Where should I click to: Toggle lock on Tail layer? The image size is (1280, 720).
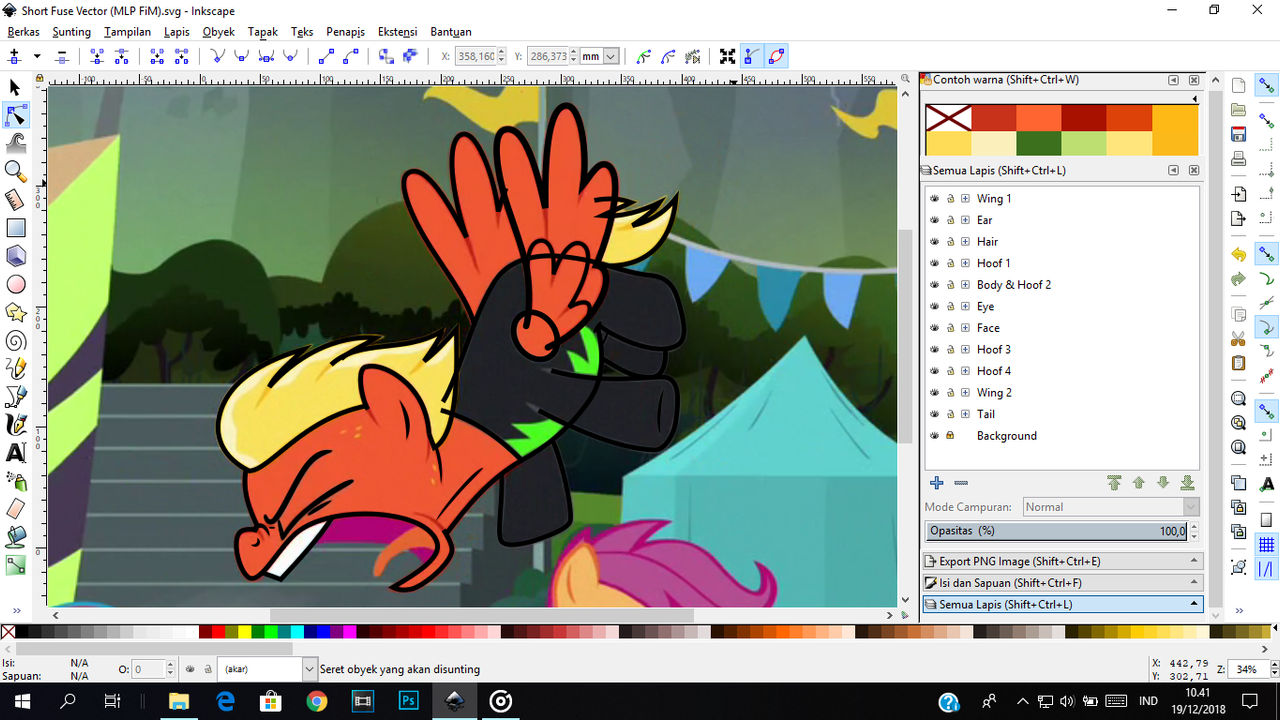(x=950, y=414)
